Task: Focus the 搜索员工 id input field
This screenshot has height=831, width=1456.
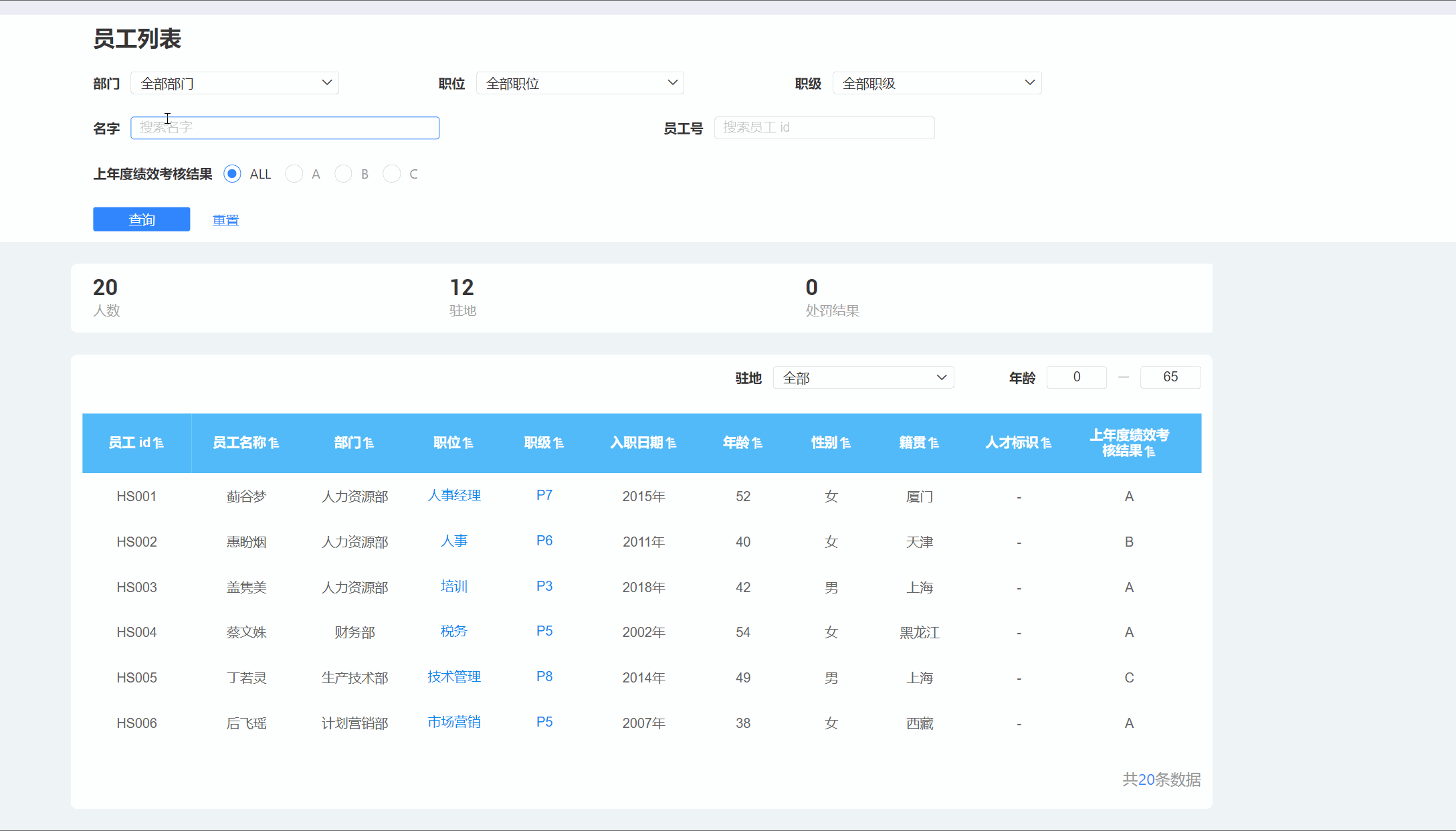Action: click(824, 128)
